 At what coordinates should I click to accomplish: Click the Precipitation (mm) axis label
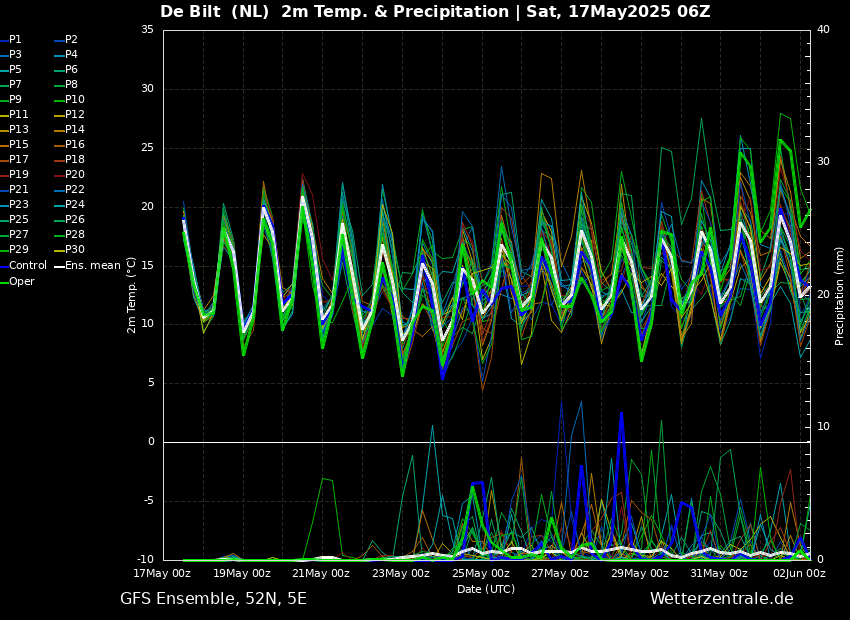[x=840, y=296]
